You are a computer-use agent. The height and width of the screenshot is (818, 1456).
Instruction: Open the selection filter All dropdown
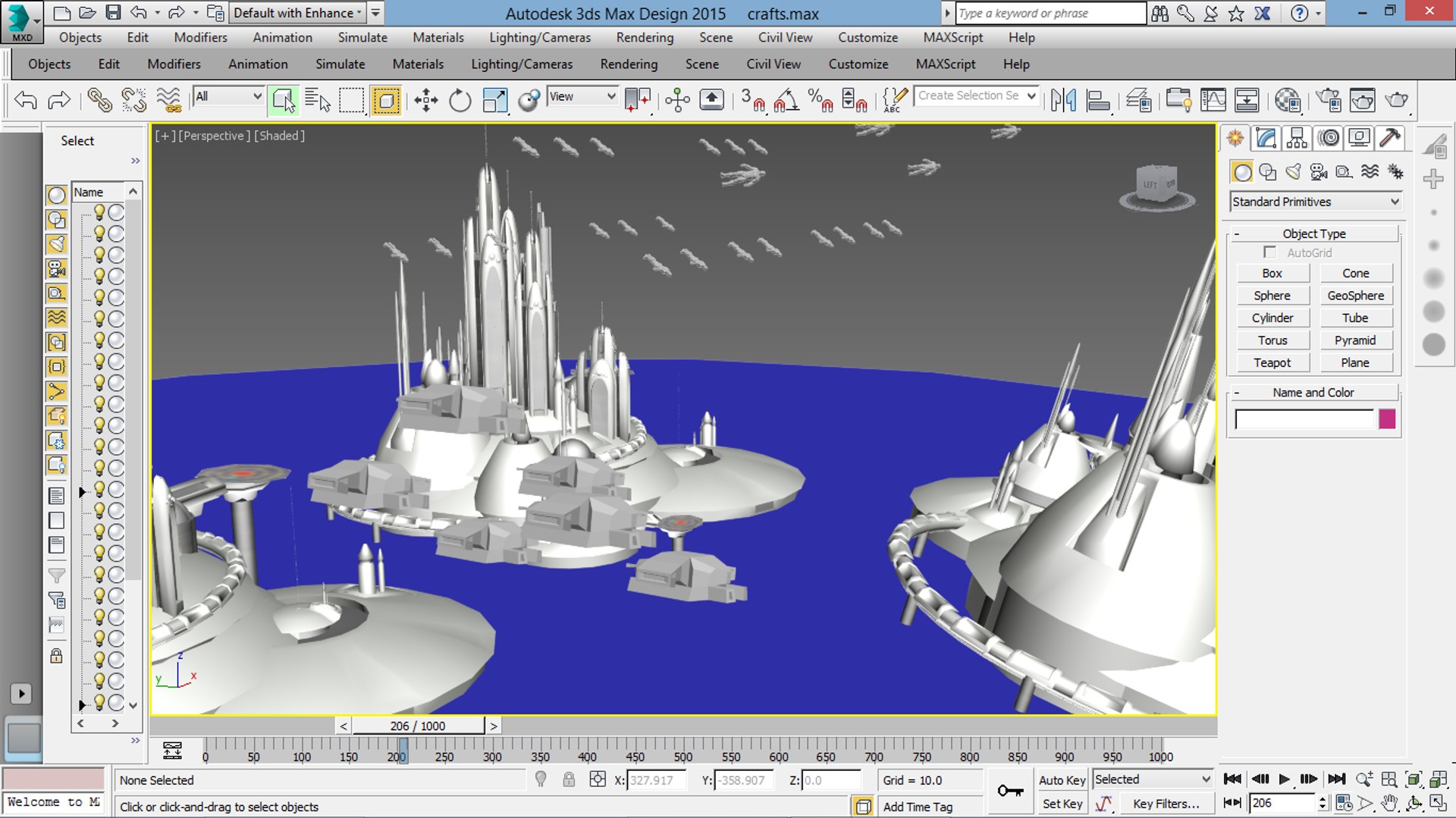click(227, 96)
